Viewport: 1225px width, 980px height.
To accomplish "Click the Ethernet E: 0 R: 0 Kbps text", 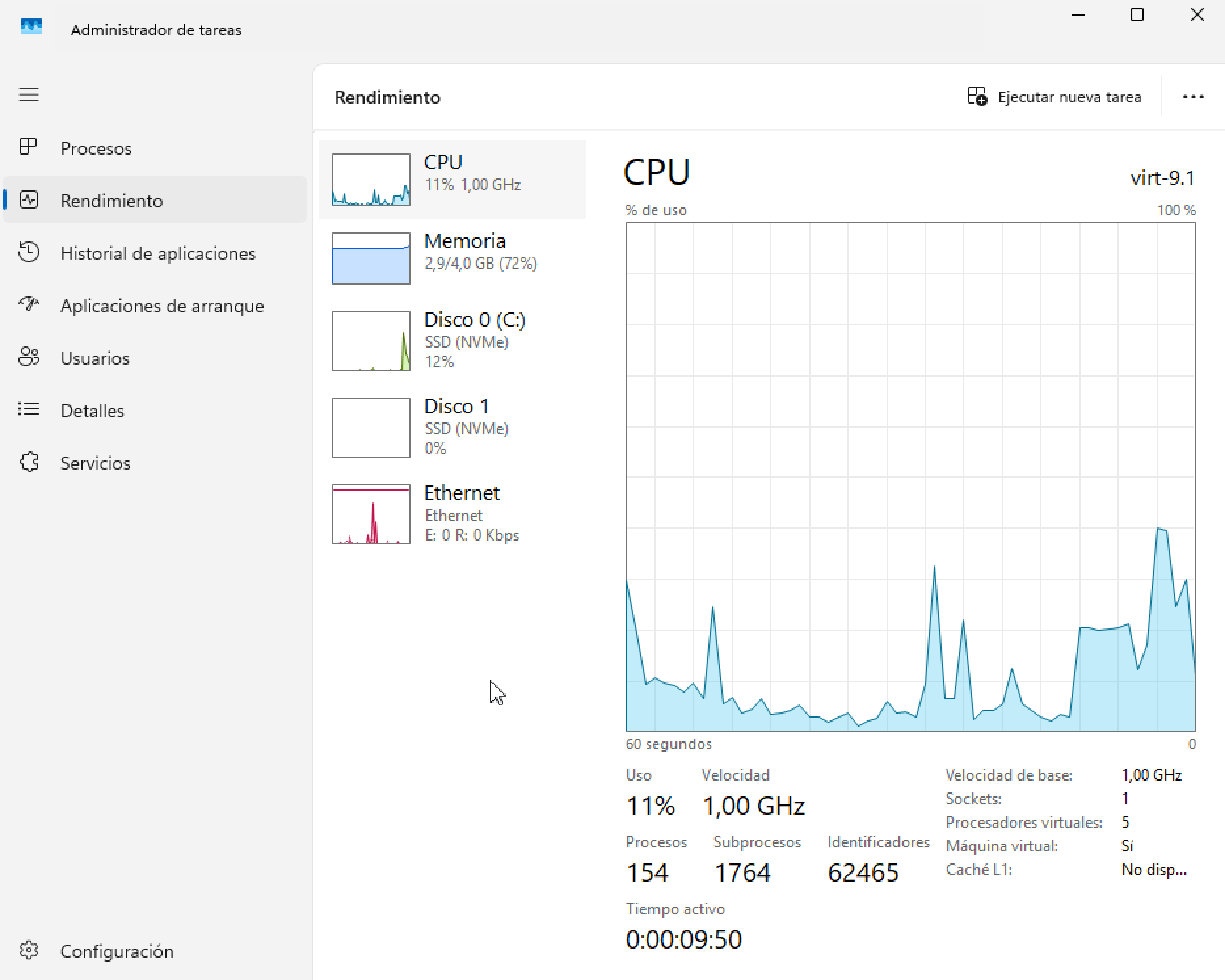I will (472, 535).
